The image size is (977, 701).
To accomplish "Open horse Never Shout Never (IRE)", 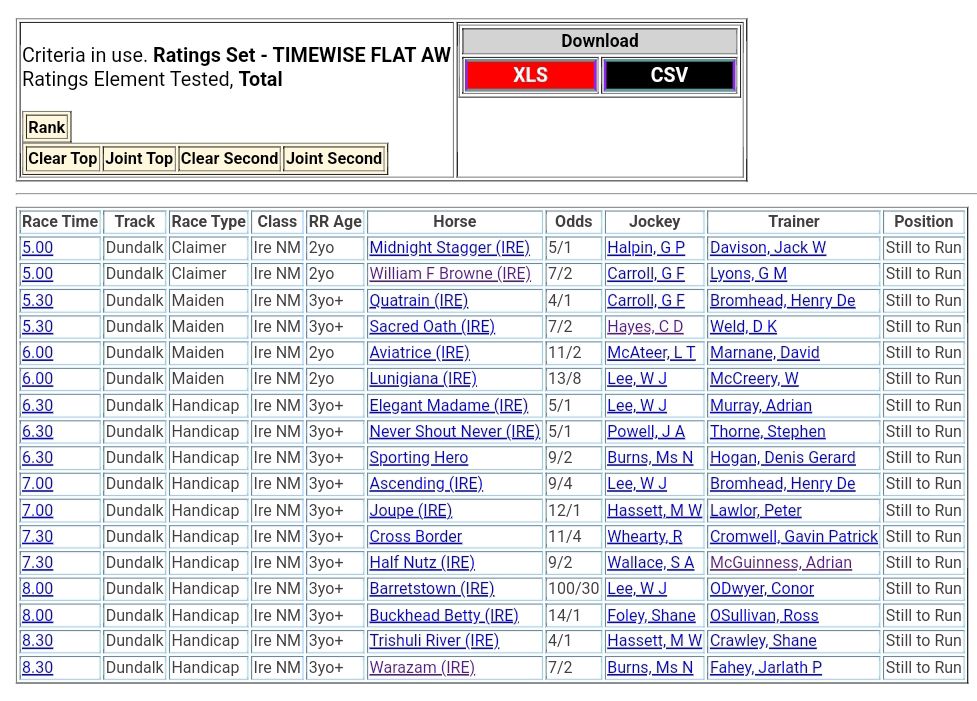I will [x=454, y=432].
